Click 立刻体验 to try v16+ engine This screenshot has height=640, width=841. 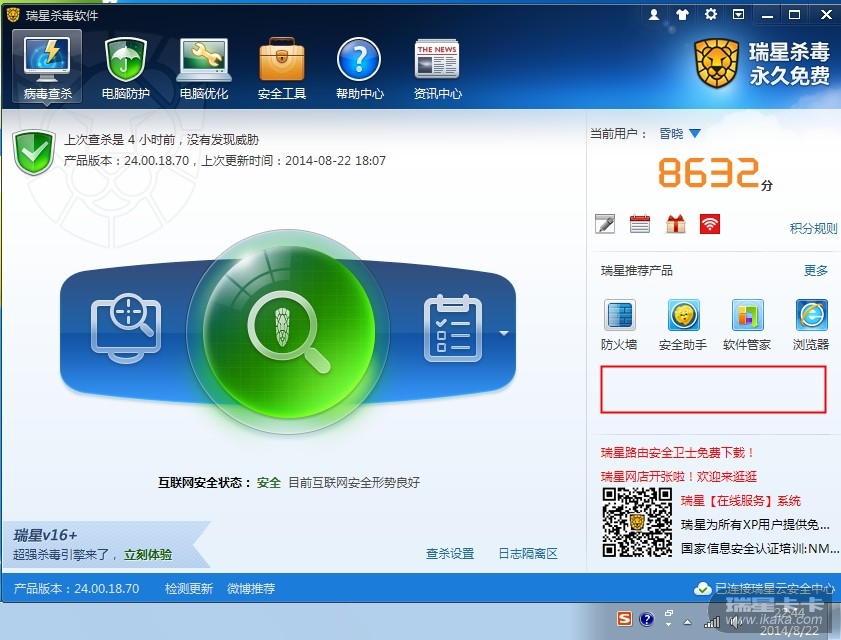[x=148, y=555]
